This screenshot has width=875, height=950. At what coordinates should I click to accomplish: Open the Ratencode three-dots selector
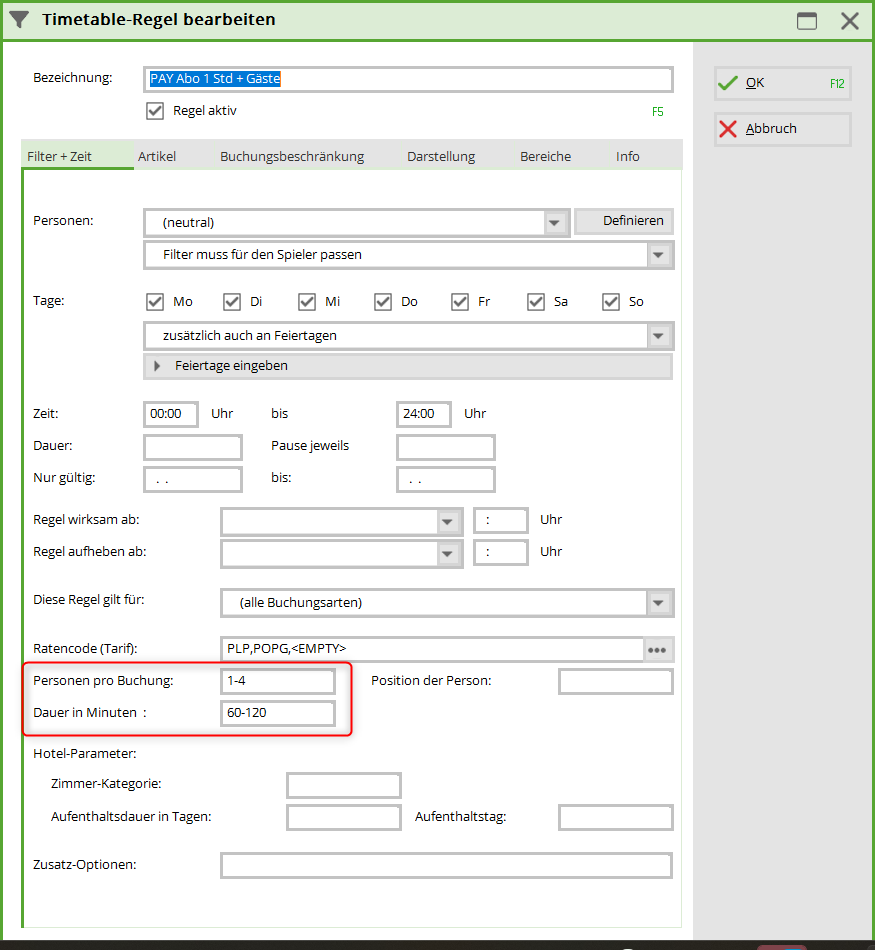(x=657, y=649)
